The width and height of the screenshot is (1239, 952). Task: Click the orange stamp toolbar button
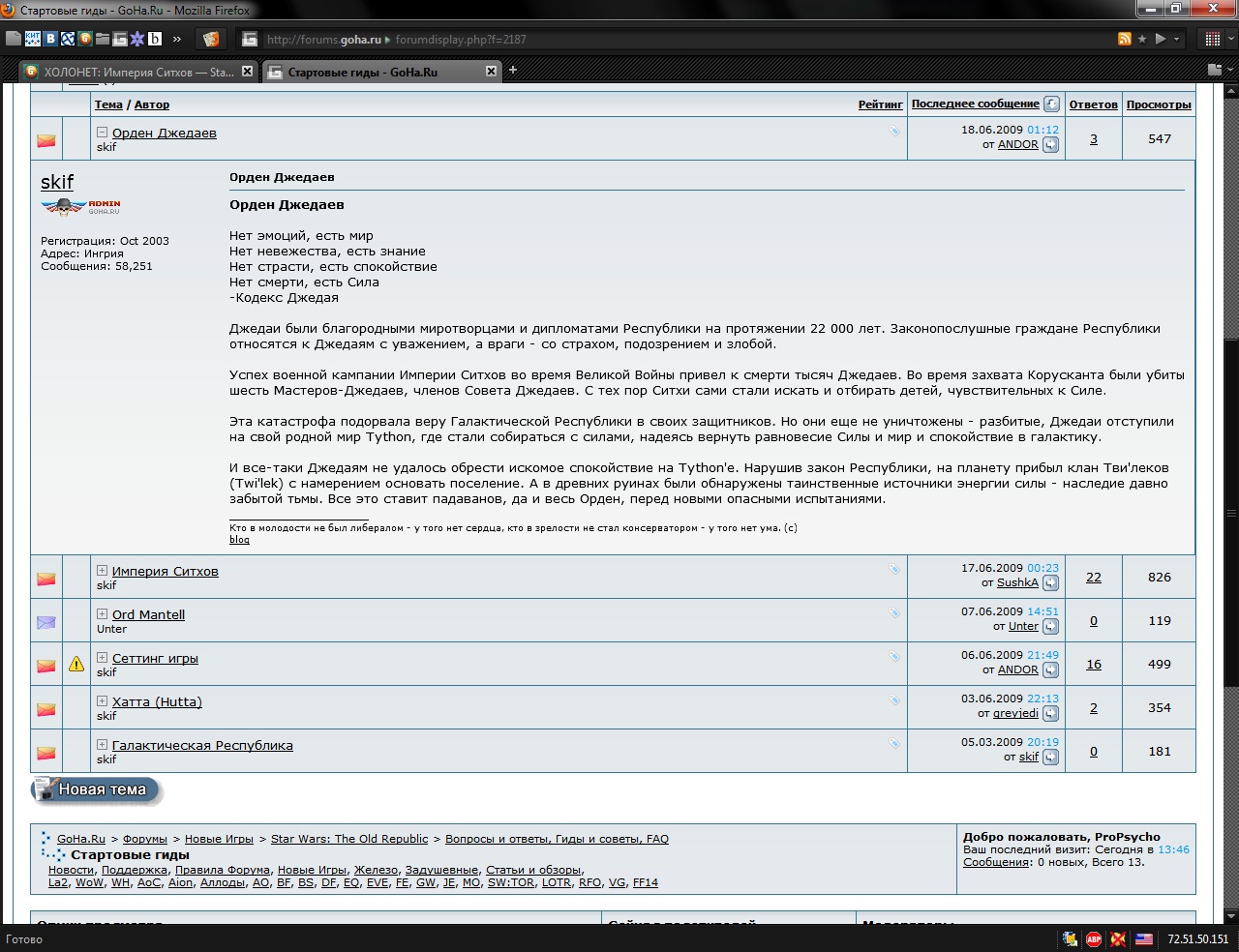click(x=210, y=39)
